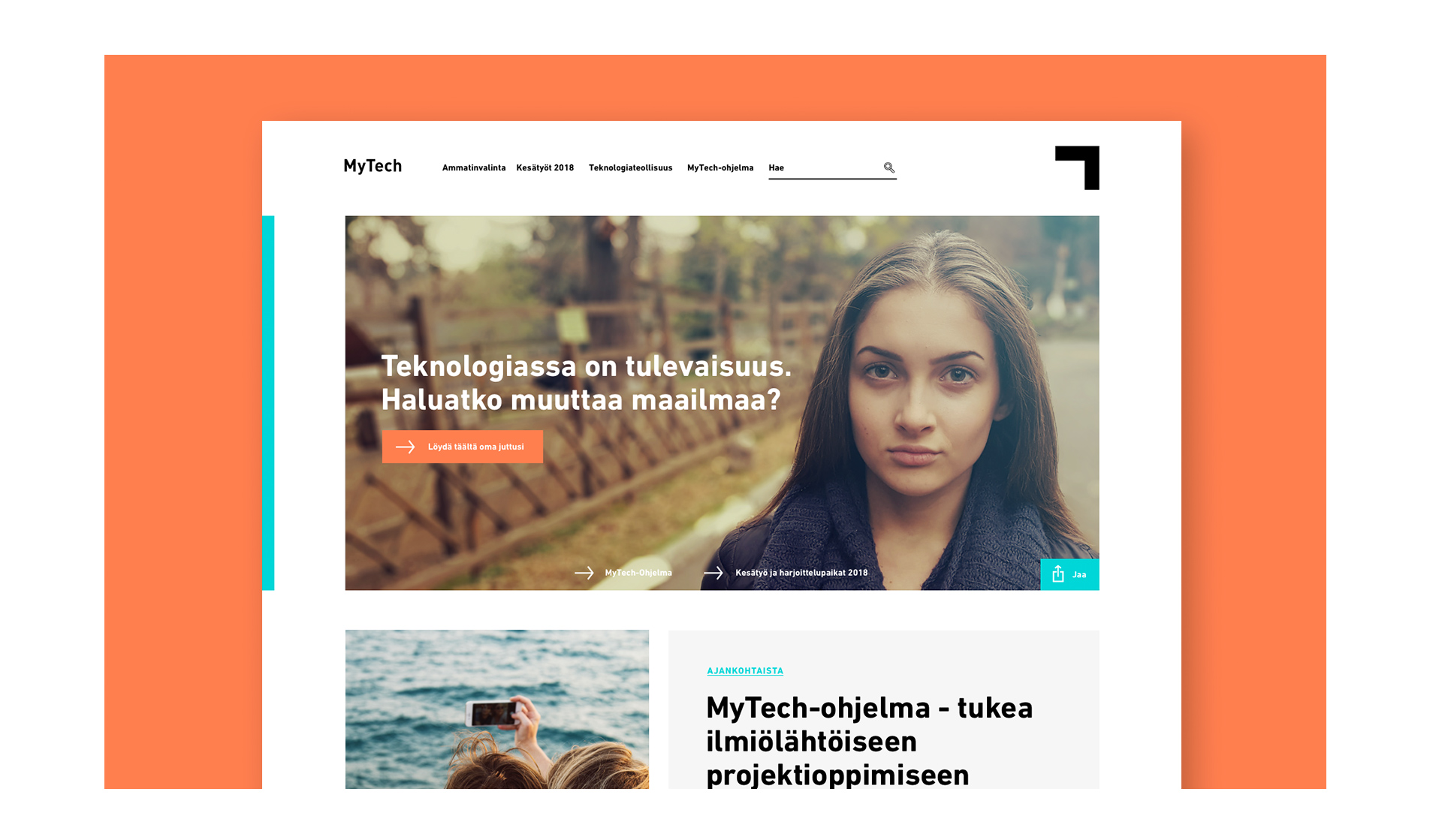Click the search magnifier icon
This screenshot has width=1442, height=840.
888,167
